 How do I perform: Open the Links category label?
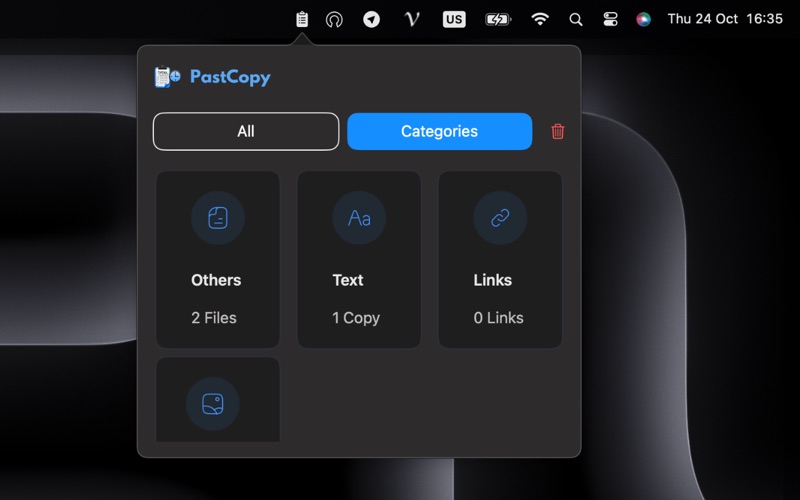[492, 280]
